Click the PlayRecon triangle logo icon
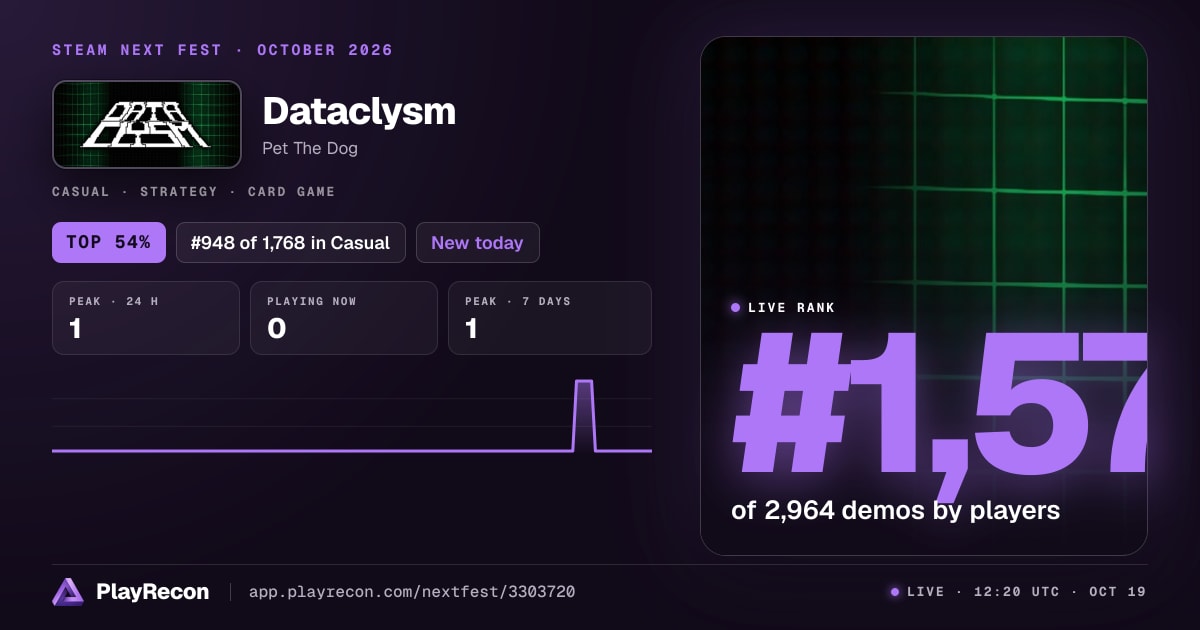The height and width of the screenshot is (630, 1200). [x=68, y=592]
